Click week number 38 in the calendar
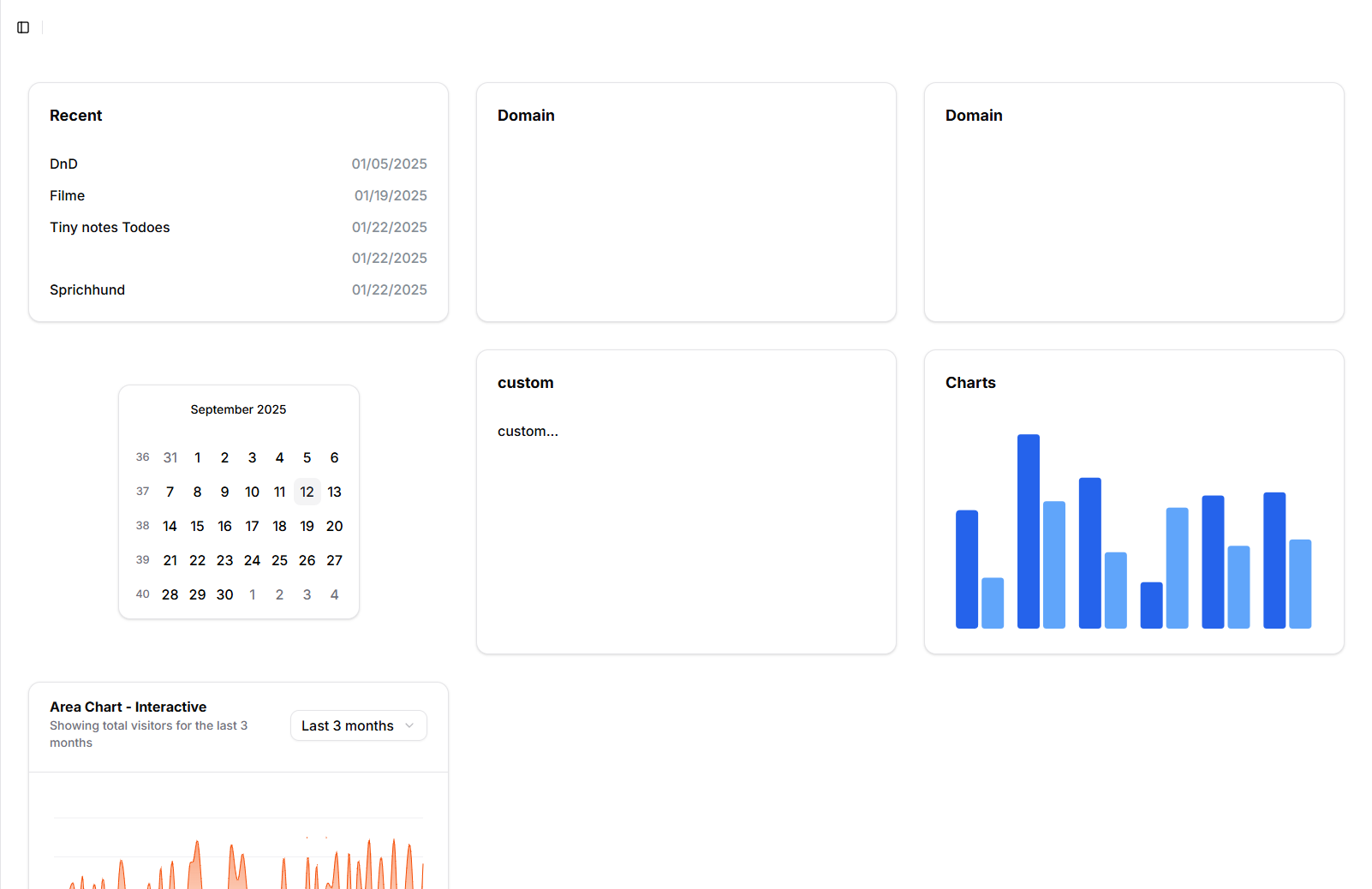Screen dimensions: 1372x889 (x=142, y=526)
